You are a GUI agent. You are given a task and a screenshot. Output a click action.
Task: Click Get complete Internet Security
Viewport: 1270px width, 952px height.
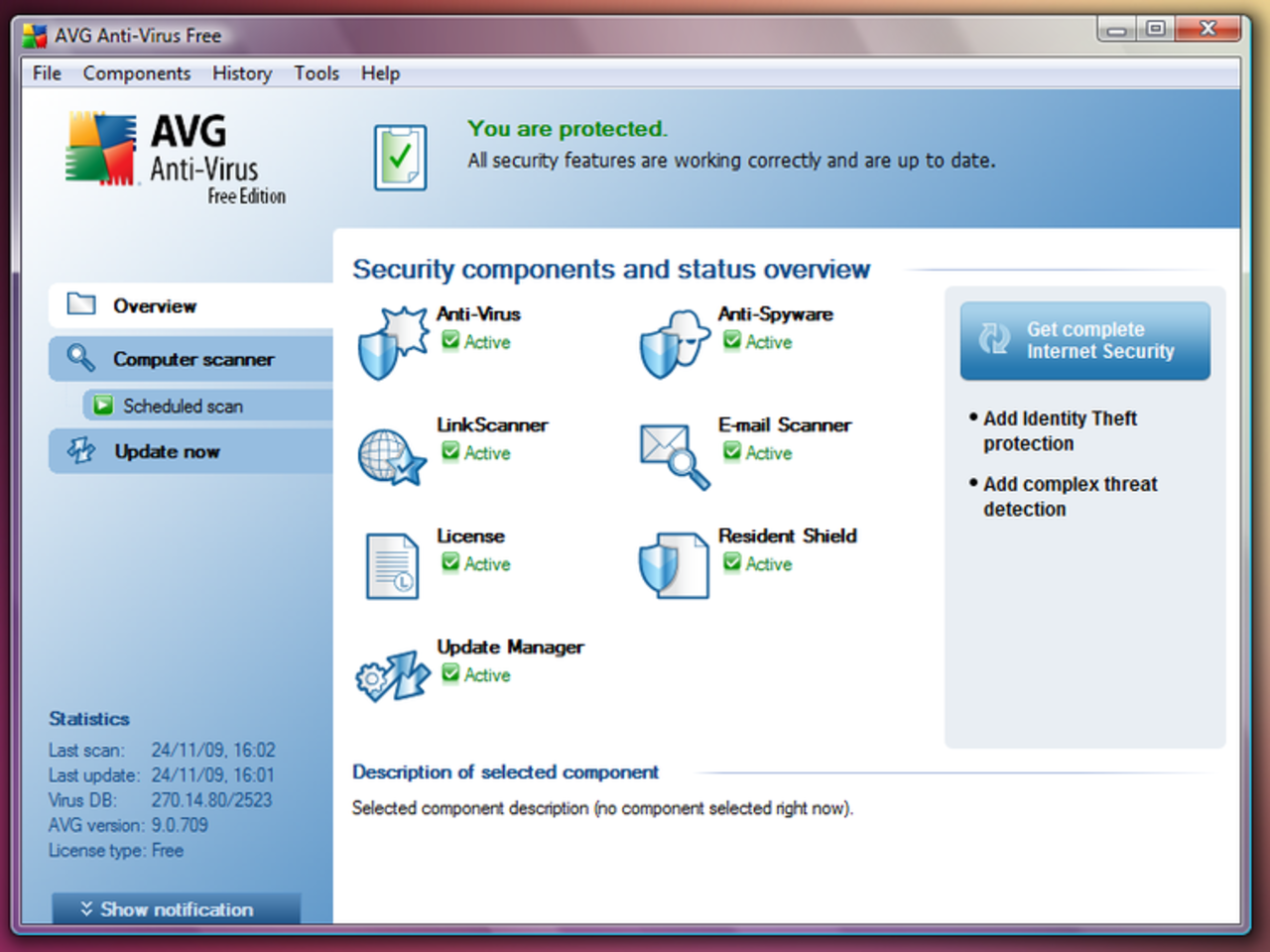1084,340
